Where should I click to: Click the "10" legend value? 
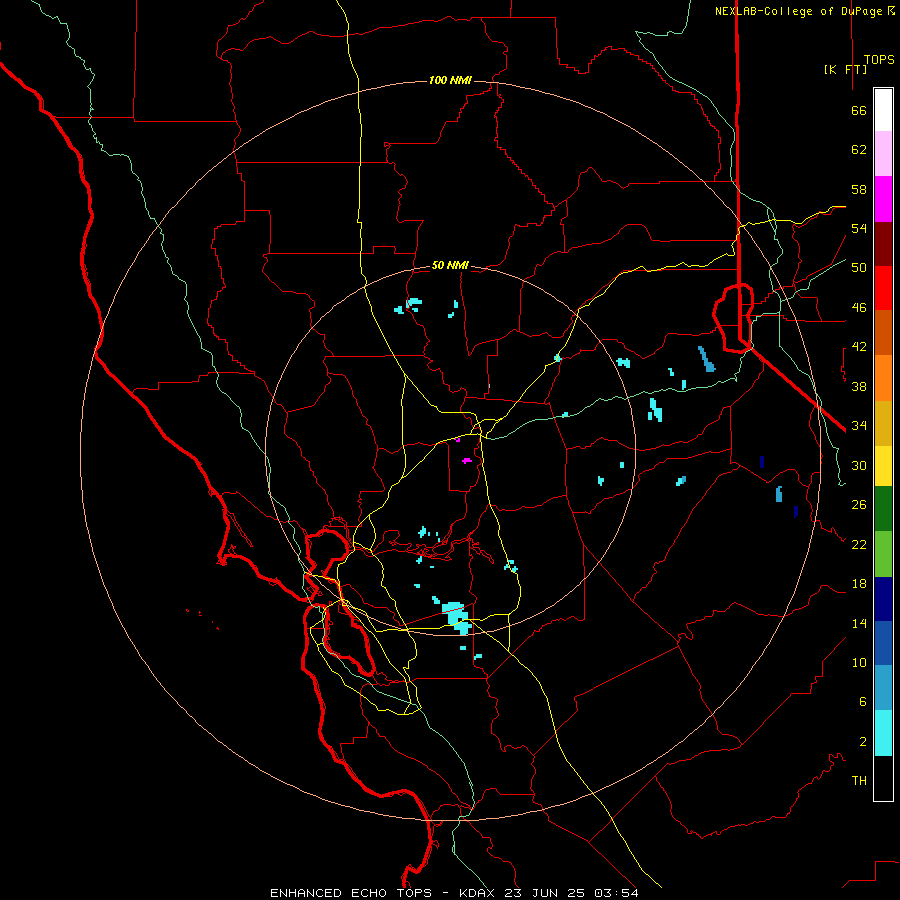click(x=859, y=663)
